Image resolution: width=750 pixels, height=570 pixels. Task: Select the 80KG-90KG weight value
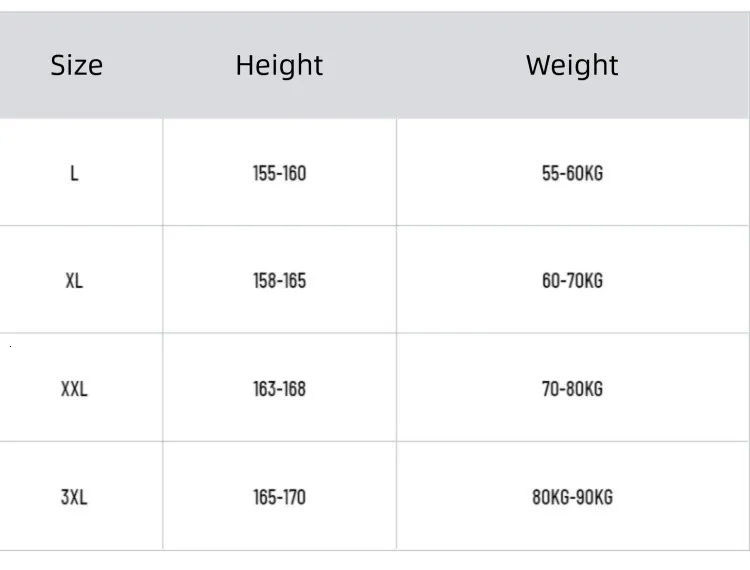(572, 497)
